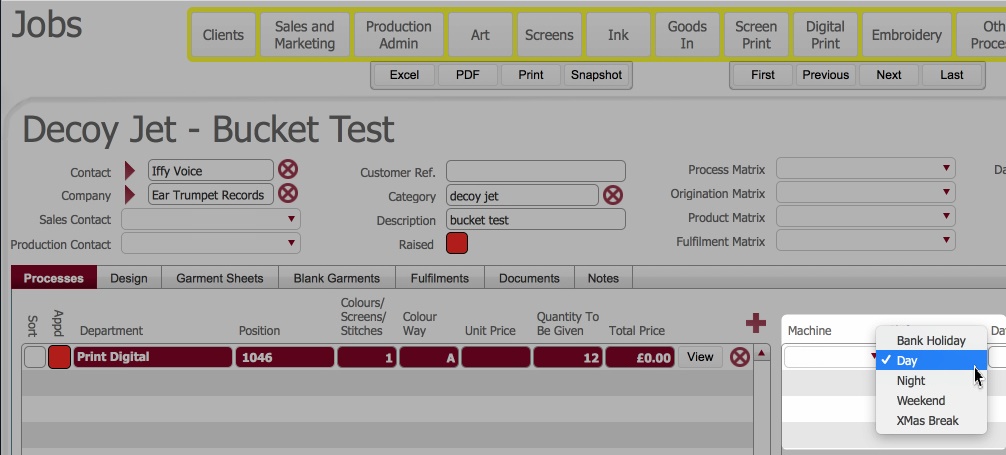Click the clear icon next to decoy jet category

tap(613, 195)
